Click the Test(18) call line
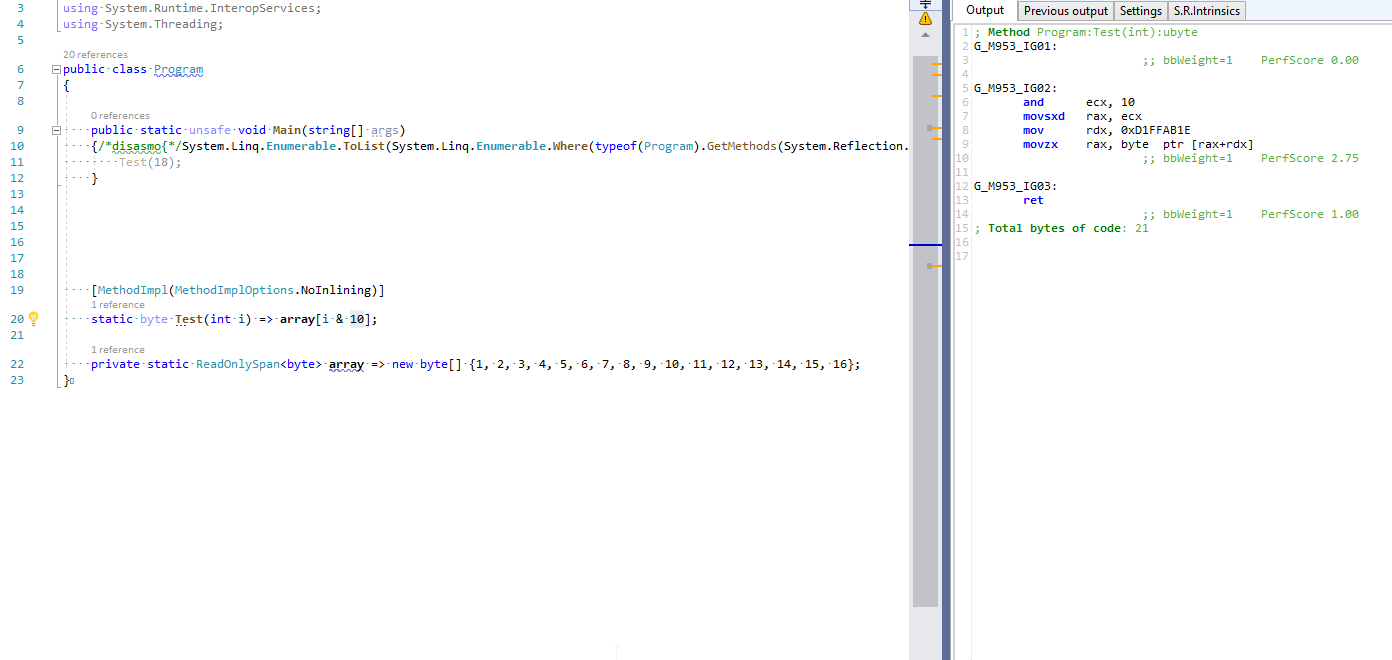 coord(150,162)
